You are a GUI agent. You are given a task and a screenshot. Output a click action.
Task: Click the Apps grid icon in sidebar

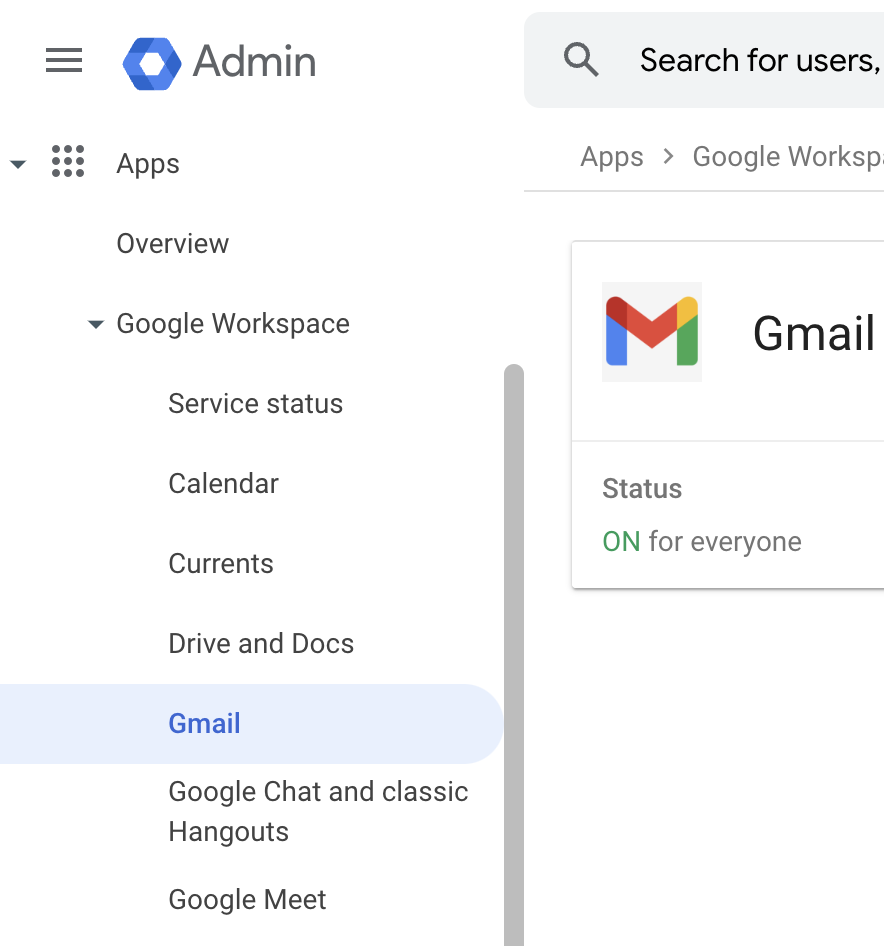68,161
